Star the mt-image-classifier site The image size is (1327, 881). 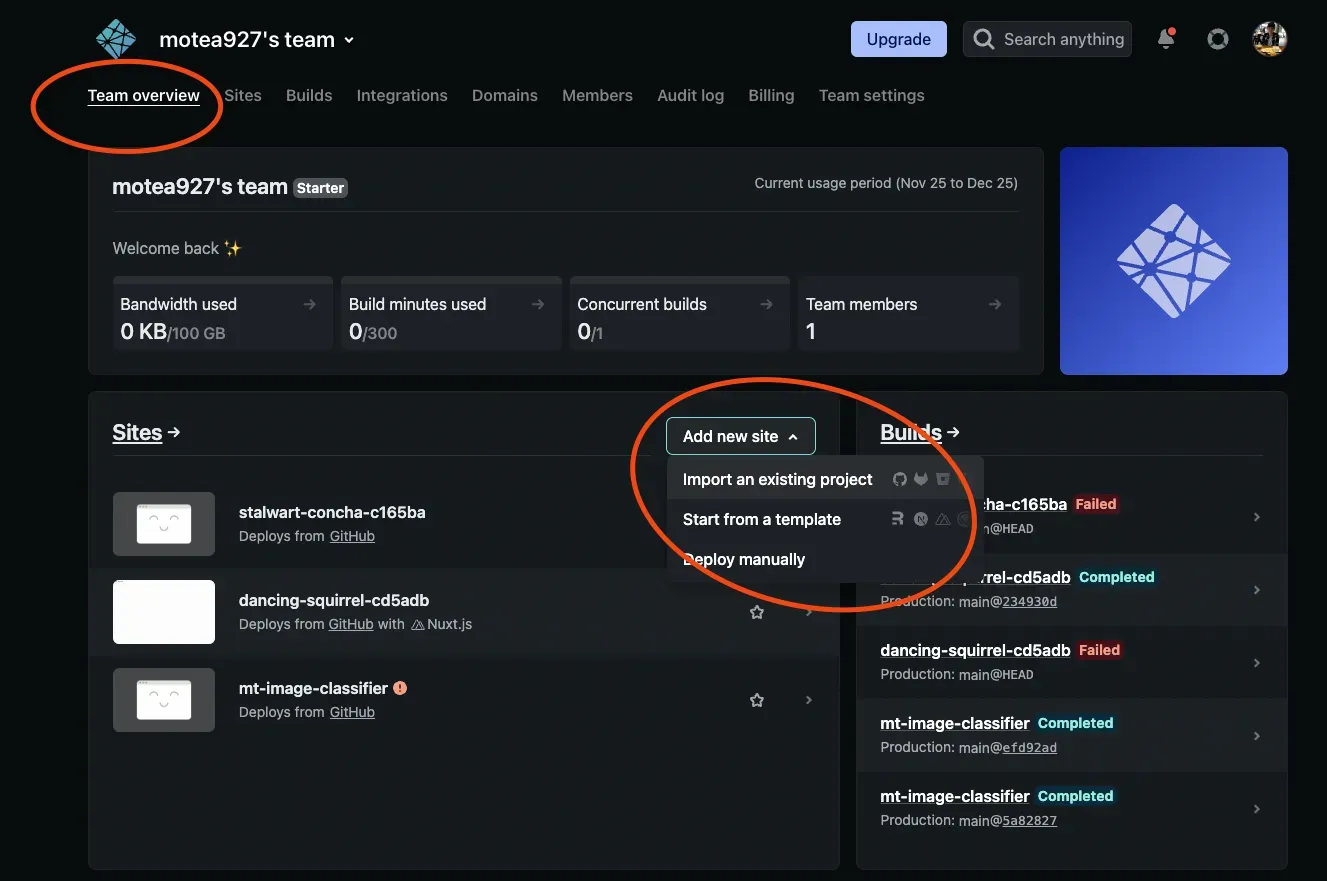coord(757,700)
